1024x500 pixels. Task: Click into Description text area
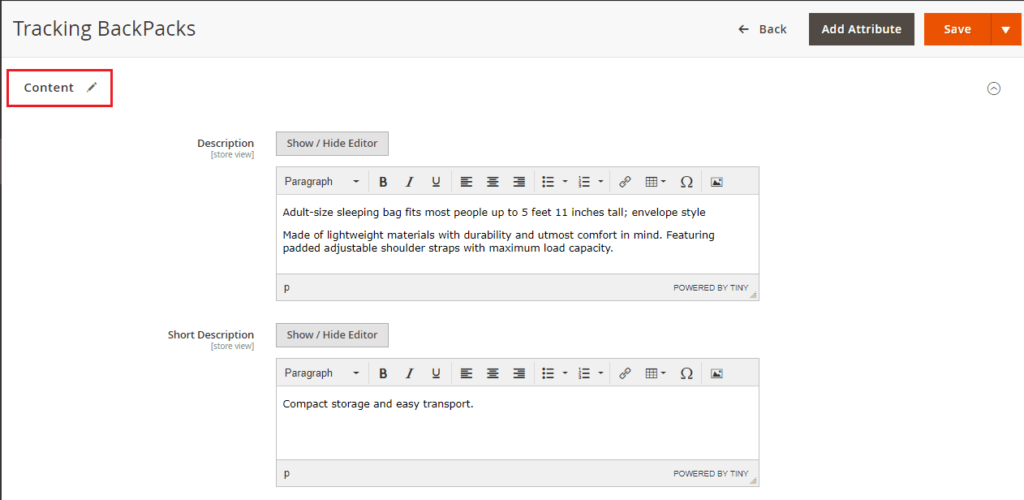click(x=518, y=234)
